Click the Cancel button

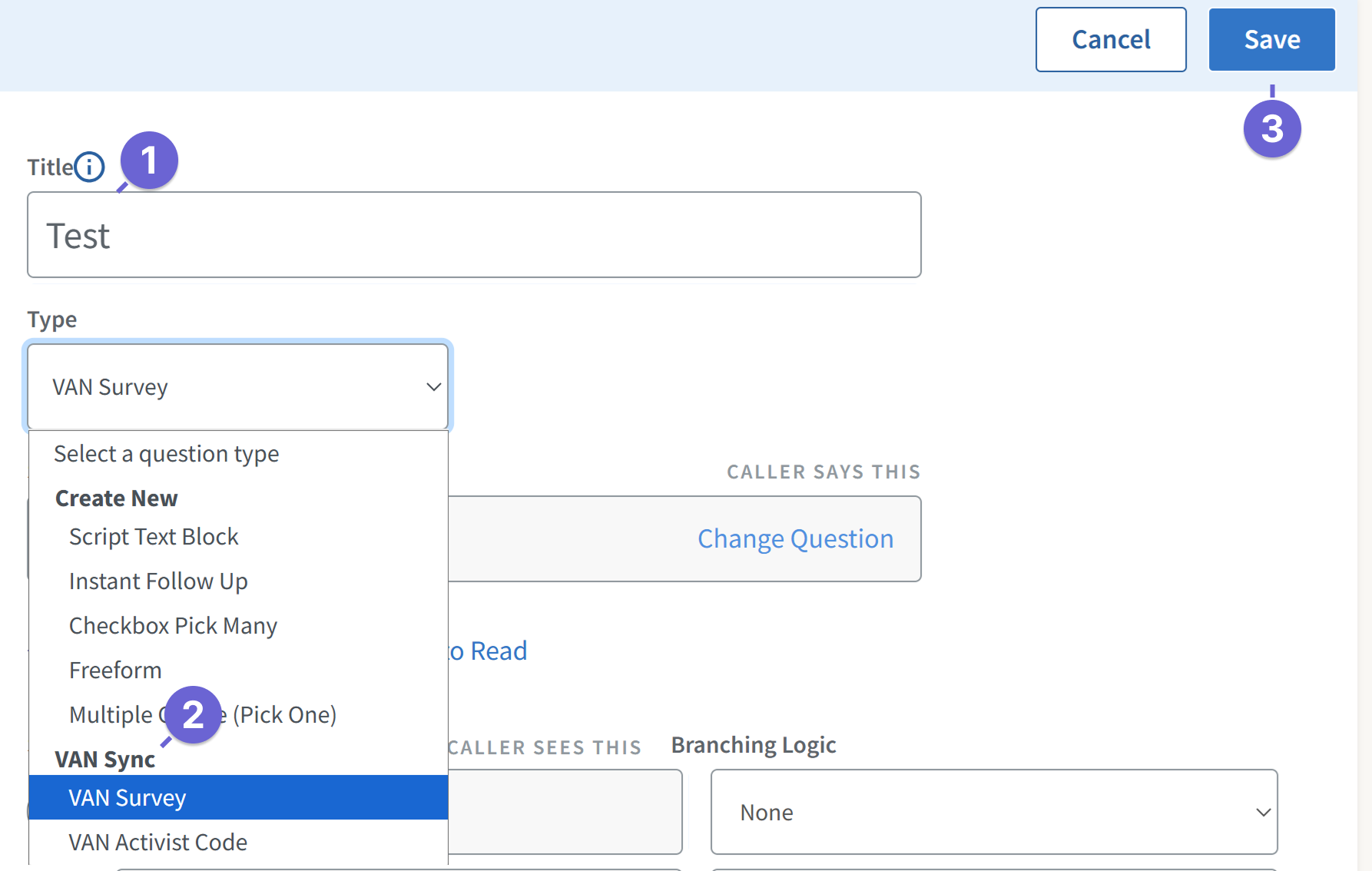(1111, 40)
